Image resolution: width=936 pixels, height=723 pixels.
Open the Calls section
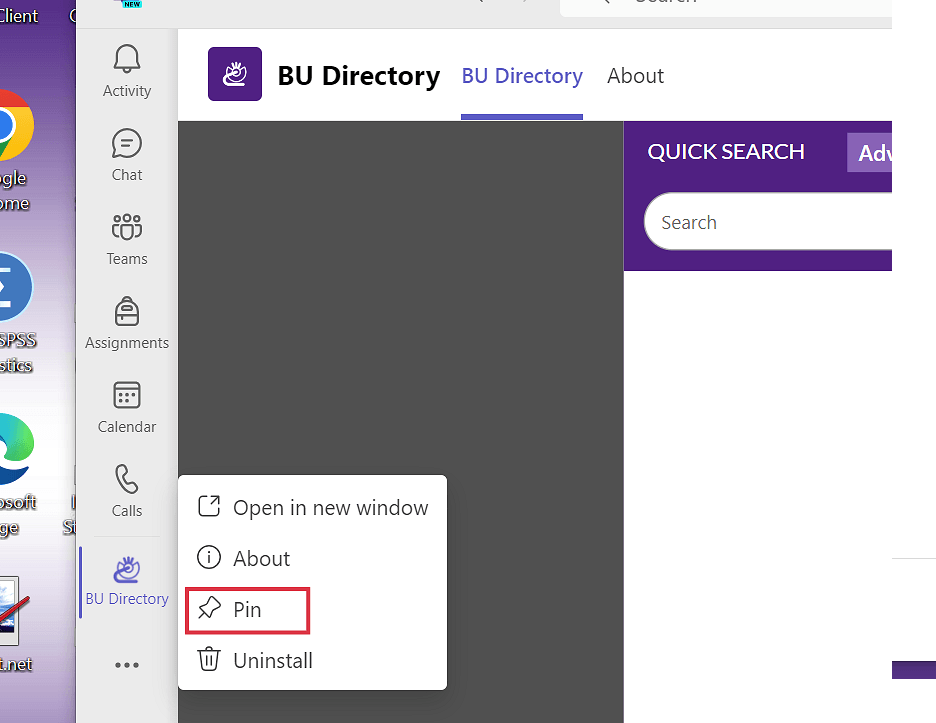tap(127, 491)
